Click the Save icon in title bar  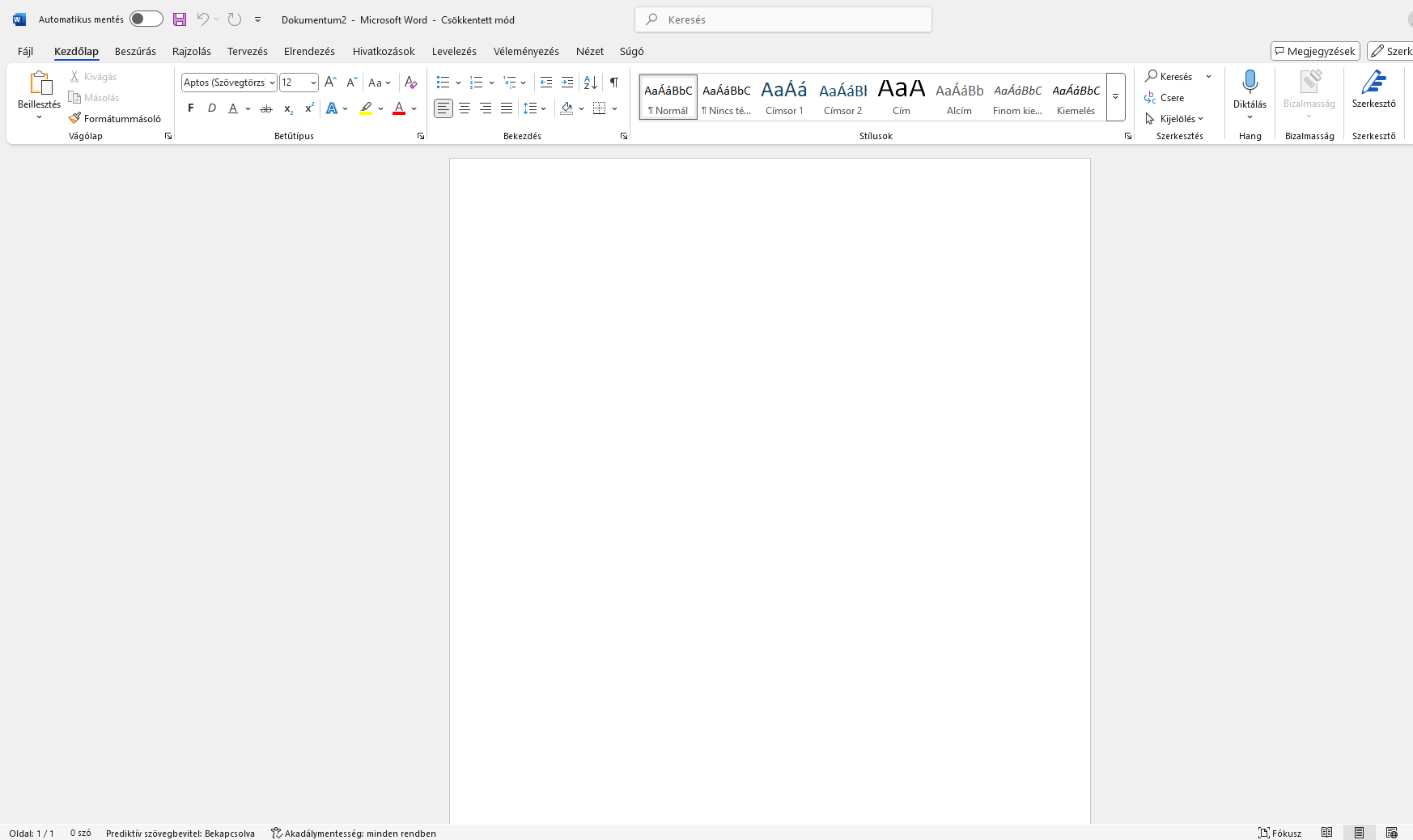[180, 19]
